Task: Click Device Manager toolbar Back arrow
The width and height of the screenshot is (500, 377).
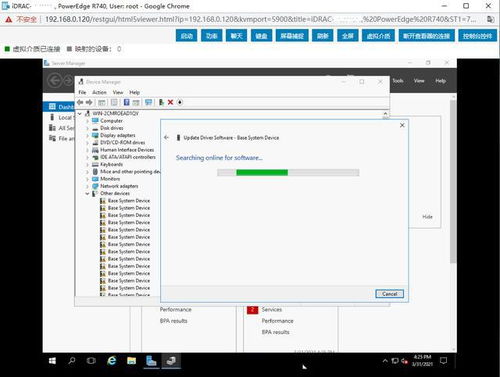Action: (80, 102)
